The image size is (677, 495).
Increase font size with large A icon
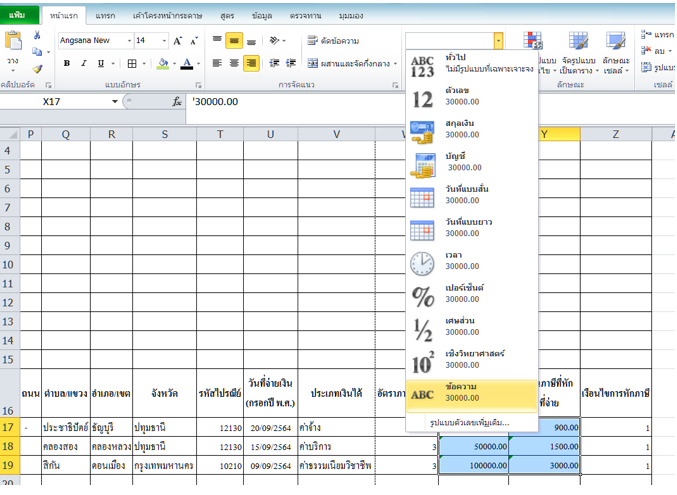pos(177,41)
